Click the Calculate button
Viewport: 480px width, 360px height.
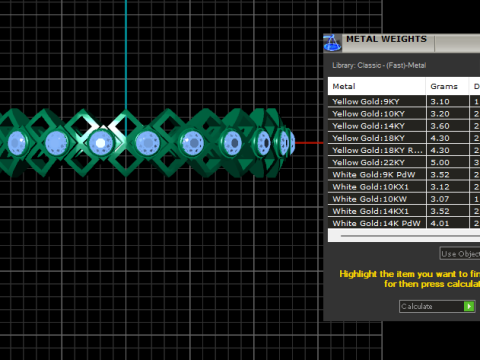click(x=437, y=306)
